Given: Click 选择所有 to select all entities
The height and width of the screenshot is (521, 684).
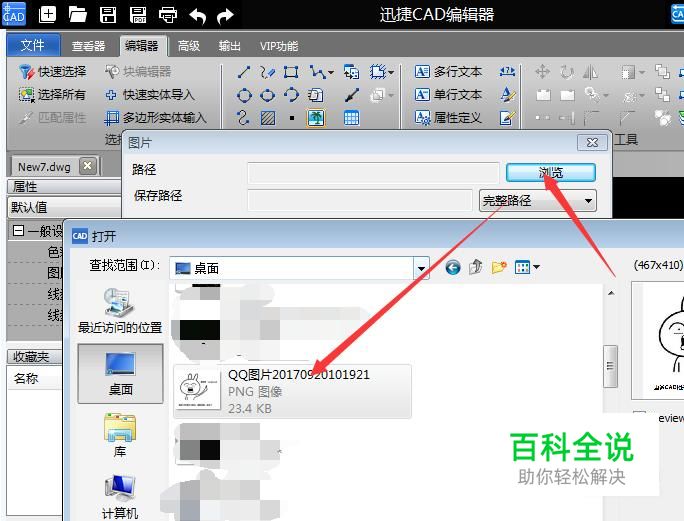Looking at the screenshot, I should 52,95.
